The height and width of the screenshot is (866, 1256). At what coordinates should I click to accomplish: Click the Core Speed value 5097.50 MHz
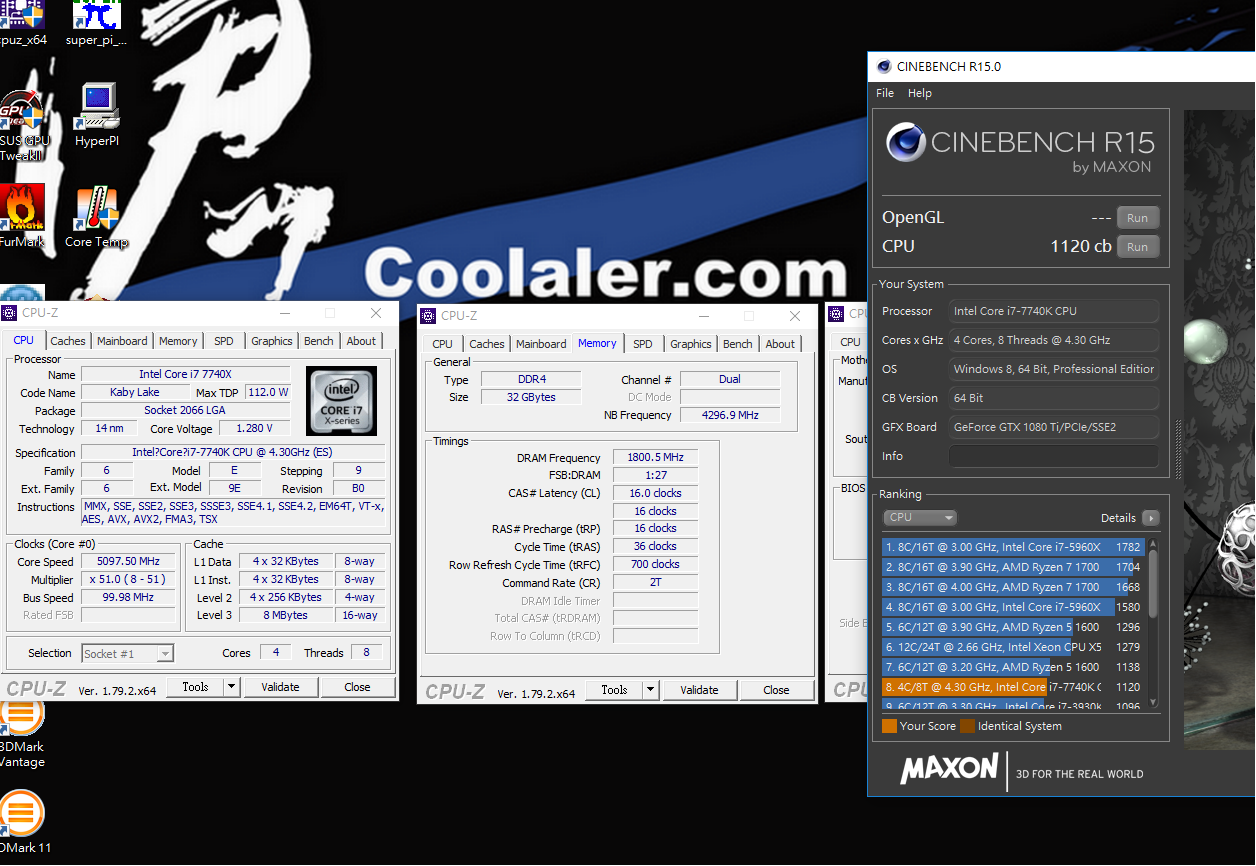pyautogui.click(x=129, y=562)
